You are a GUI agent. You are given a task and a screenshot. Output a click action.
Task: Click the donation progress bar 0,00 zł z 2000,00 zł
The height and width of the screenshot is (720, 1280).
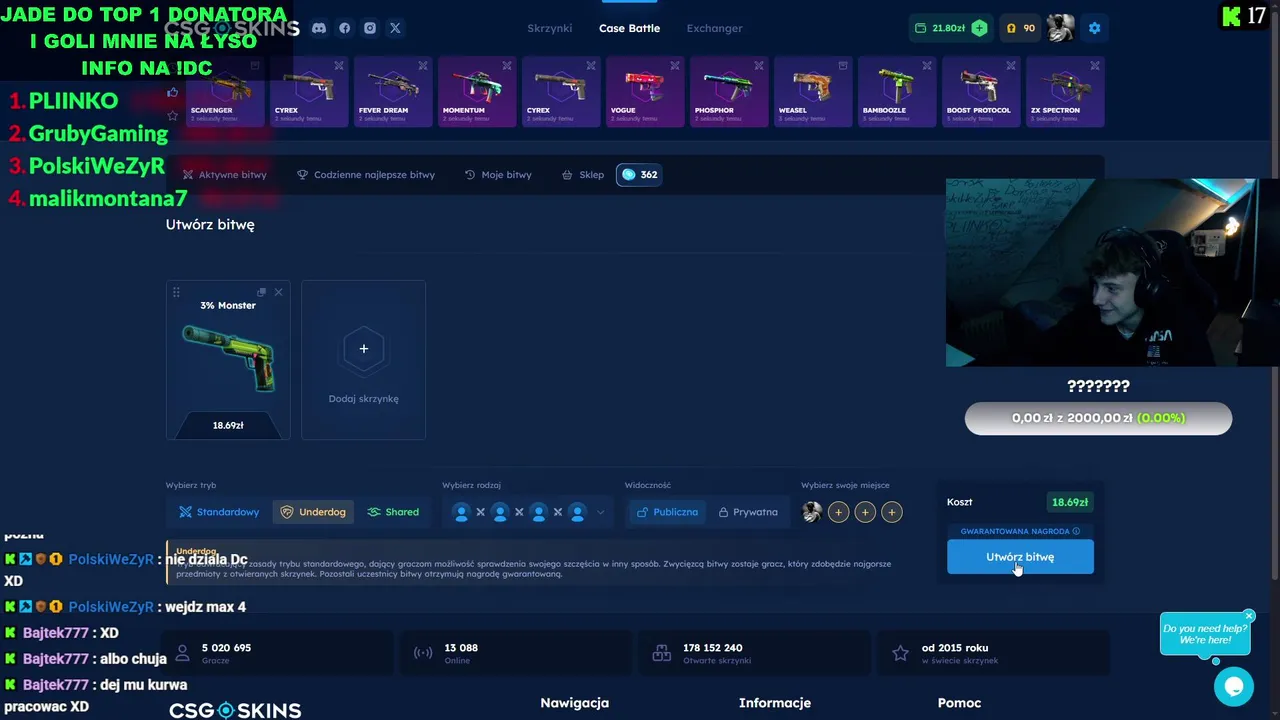[x=1098, y=418]
